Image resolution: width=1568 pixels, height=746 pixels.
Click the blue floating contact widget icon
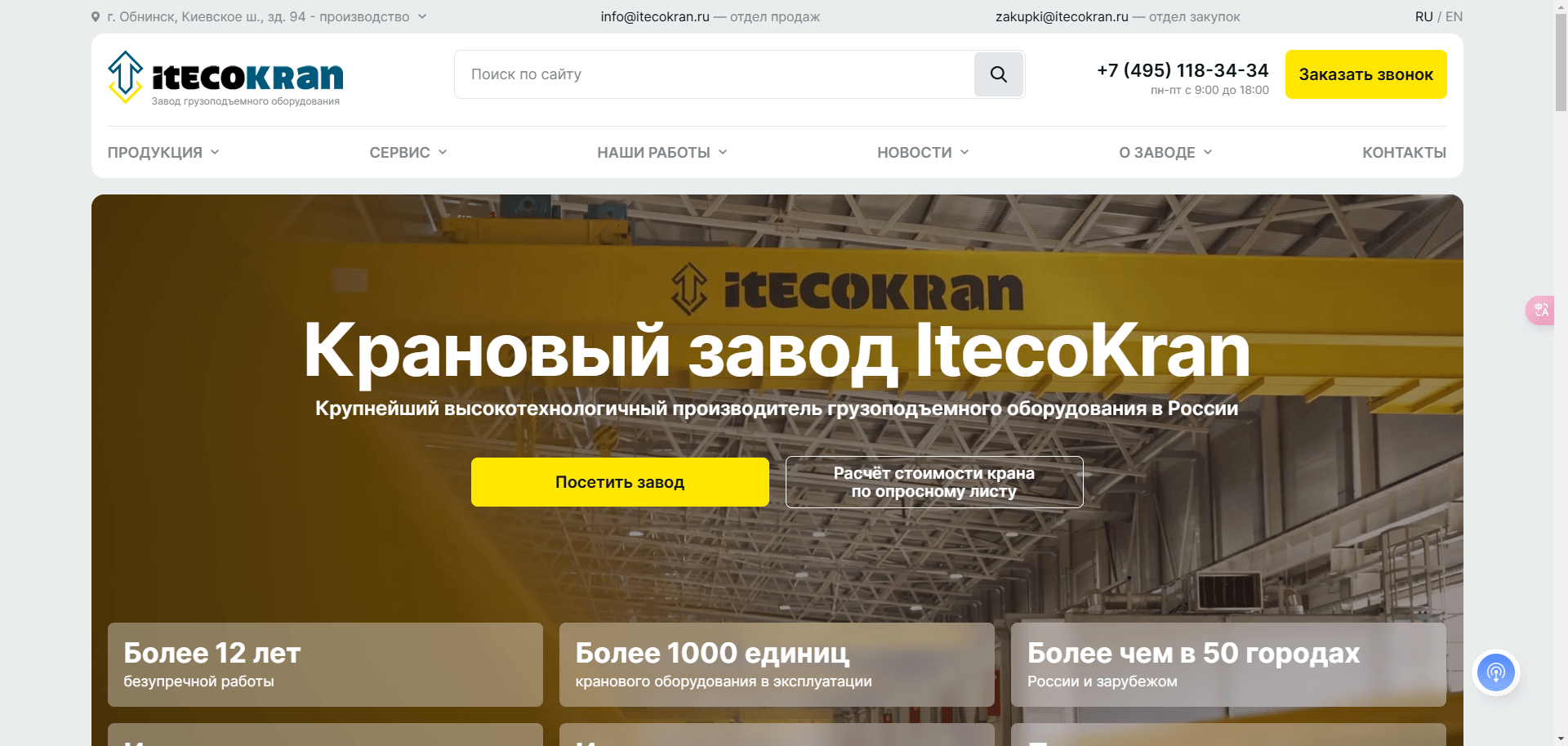click(x=1495, y=672)
